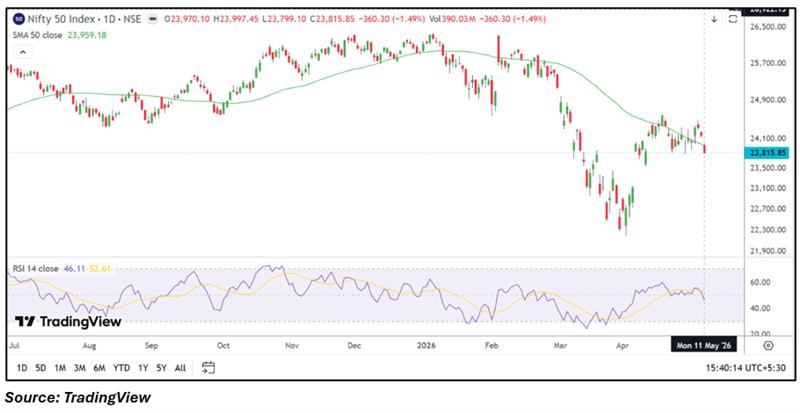The image size is (800, 413).
Task: Click the 2026 label on time axis
Action: (x=427, y=346)
